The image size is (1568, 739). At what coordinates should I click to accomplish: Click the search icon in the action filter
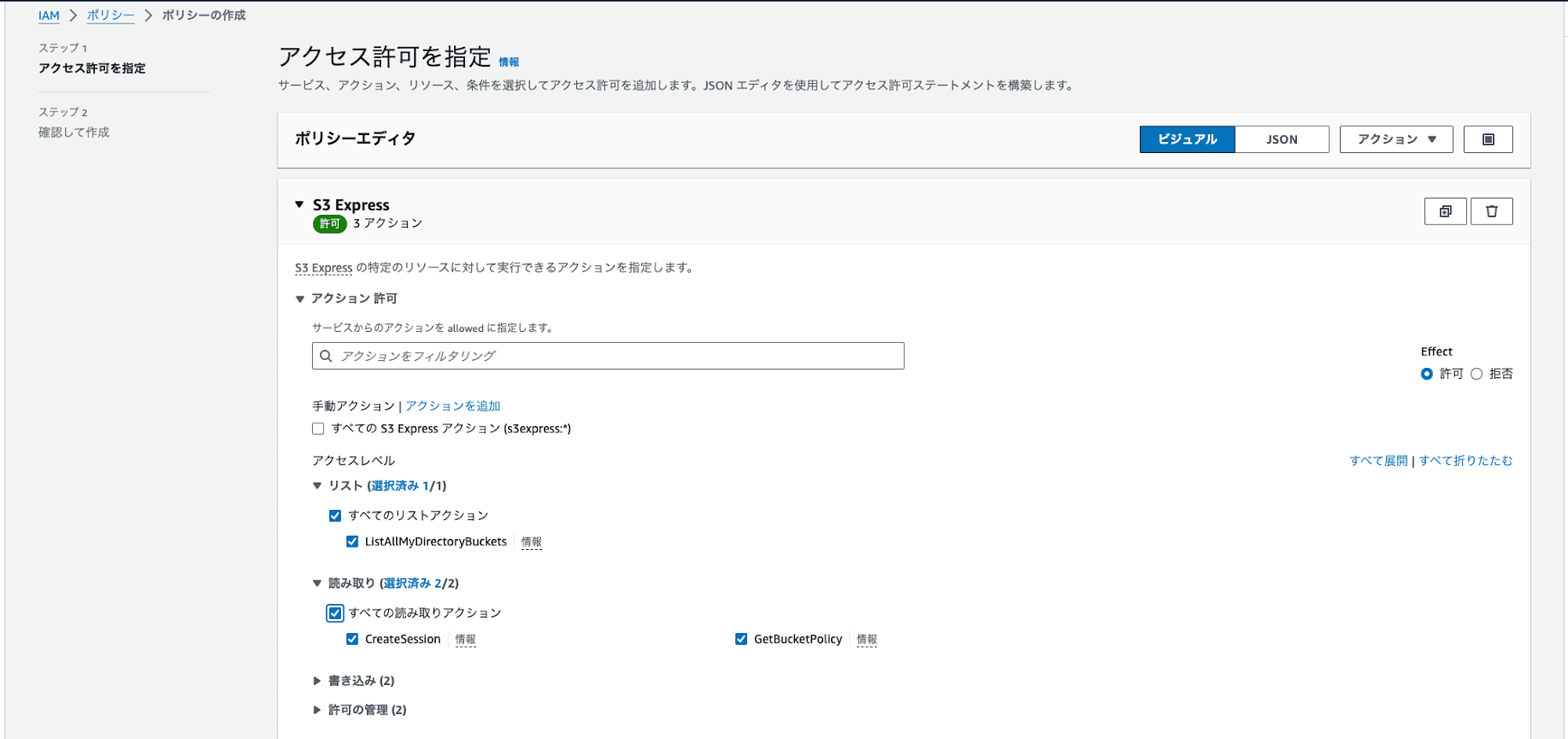[x=326, y=355]
